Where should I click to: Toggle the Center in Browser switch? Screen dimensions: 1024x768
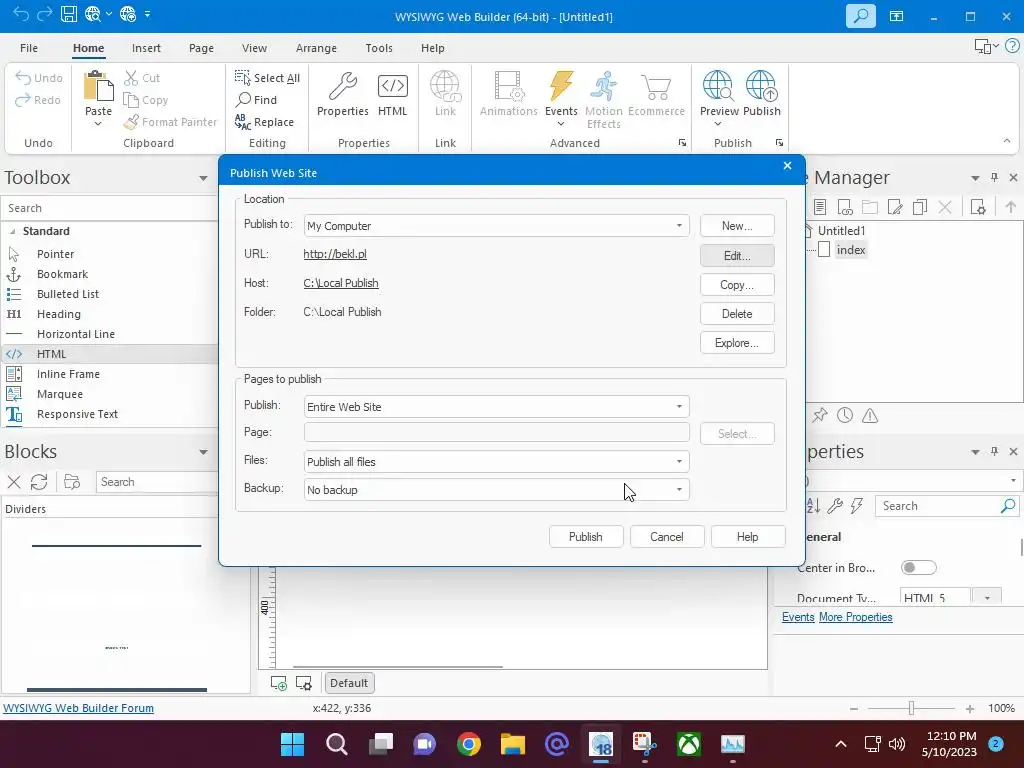point(918,568)
